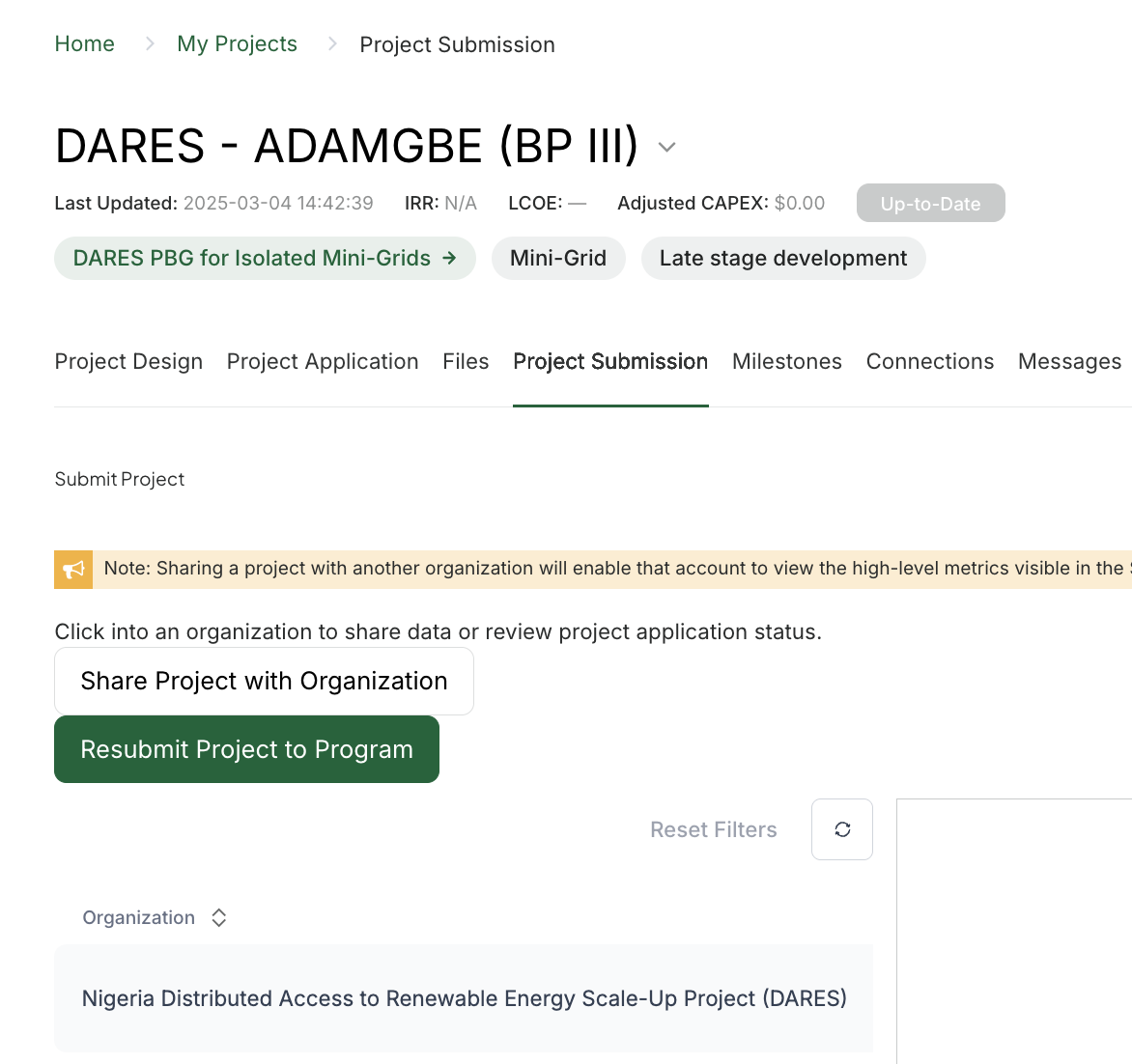The width and height of the screenshot is (1132, 1064).
Task: Switch to the Project Application tab
Action: (x=323, y=361)
